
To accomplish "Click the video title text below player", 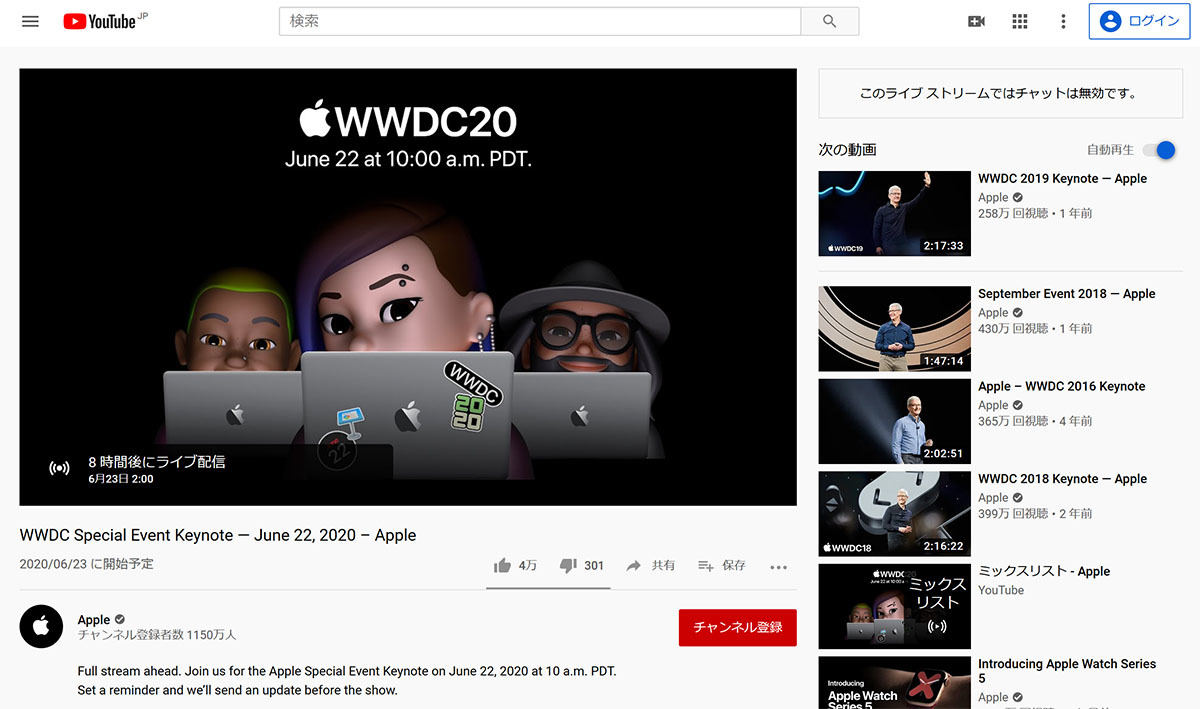I will pos(218,535).
